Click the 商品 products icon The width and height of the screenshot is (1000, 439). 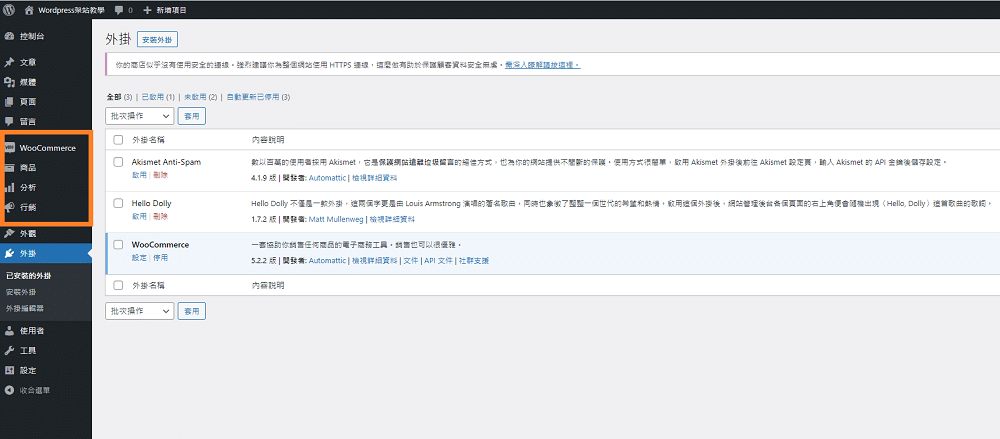click(10, 168)
